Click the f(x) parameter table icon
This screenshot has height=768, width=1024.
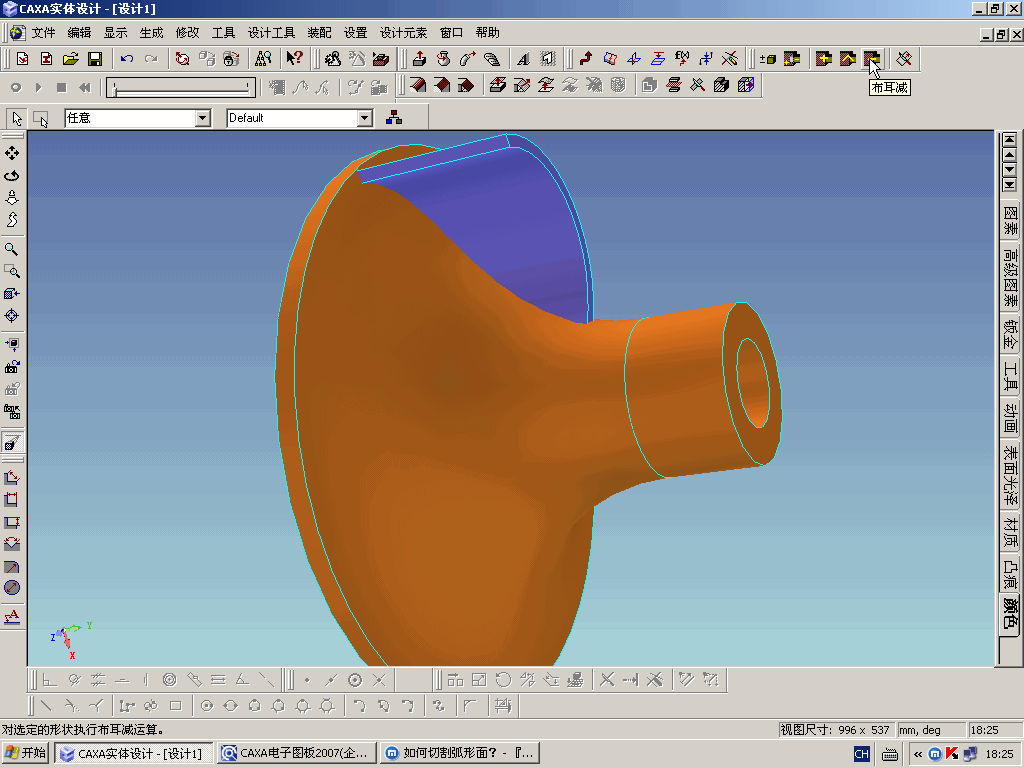coord(682,59)
